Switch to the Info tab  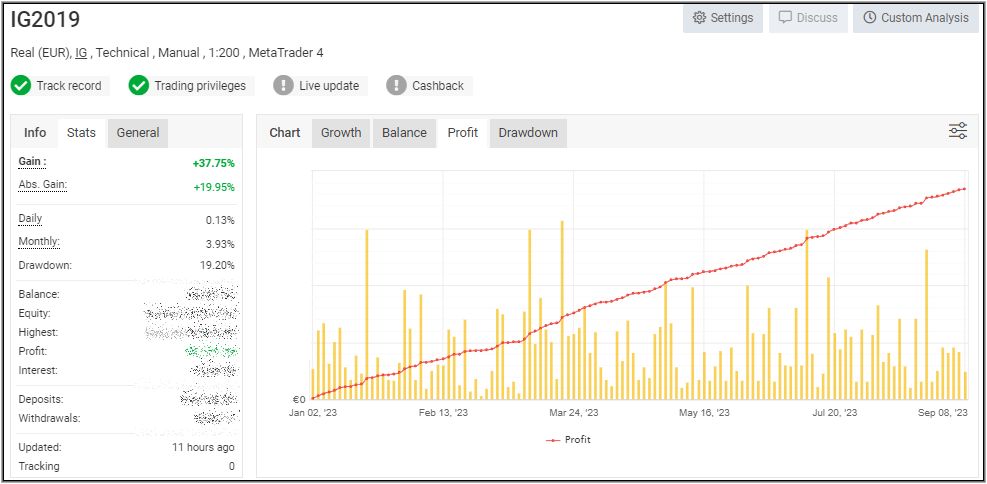(35, 133)
